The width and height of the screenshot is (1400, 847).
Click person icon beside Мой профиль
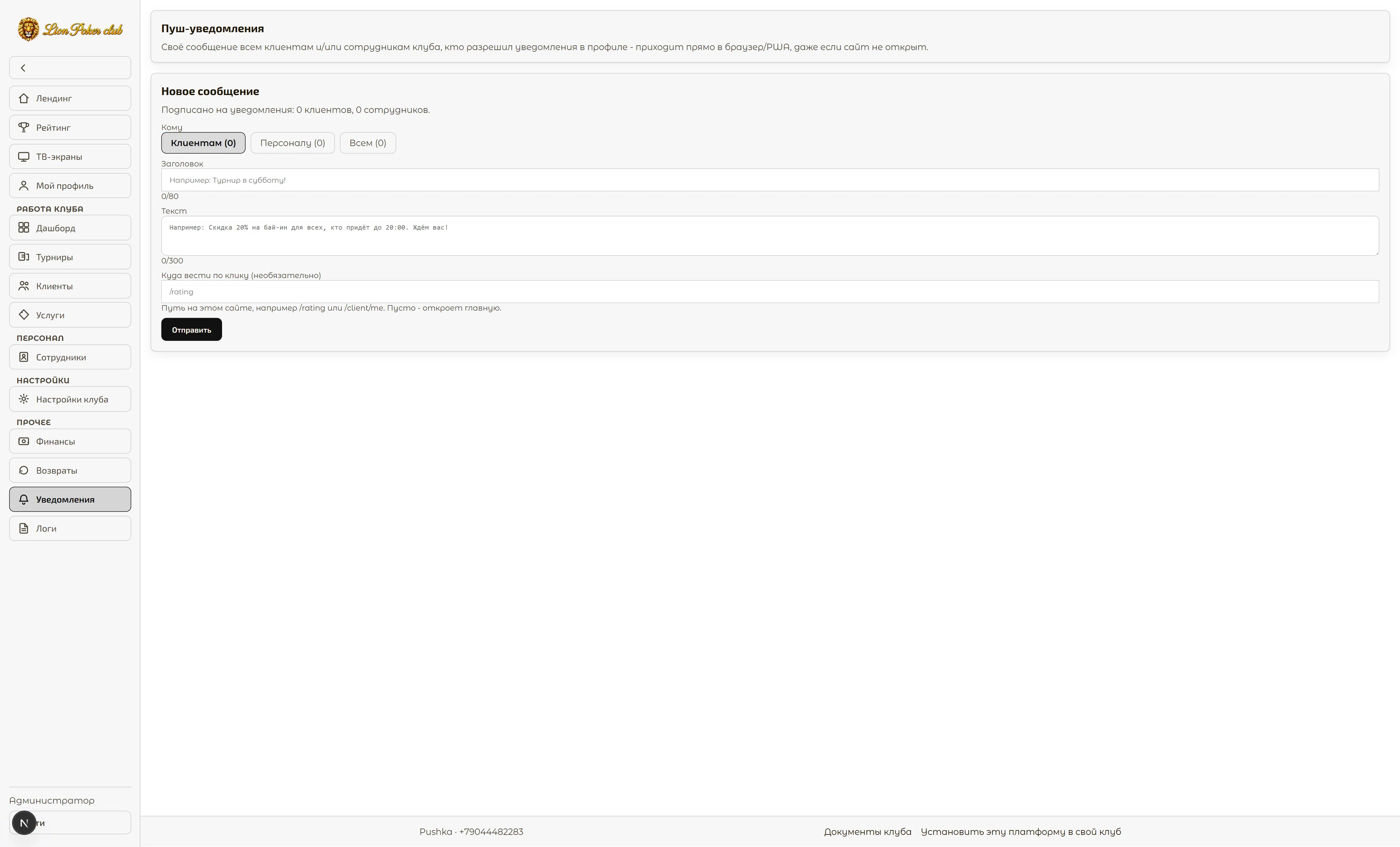[x=23, y=185]
